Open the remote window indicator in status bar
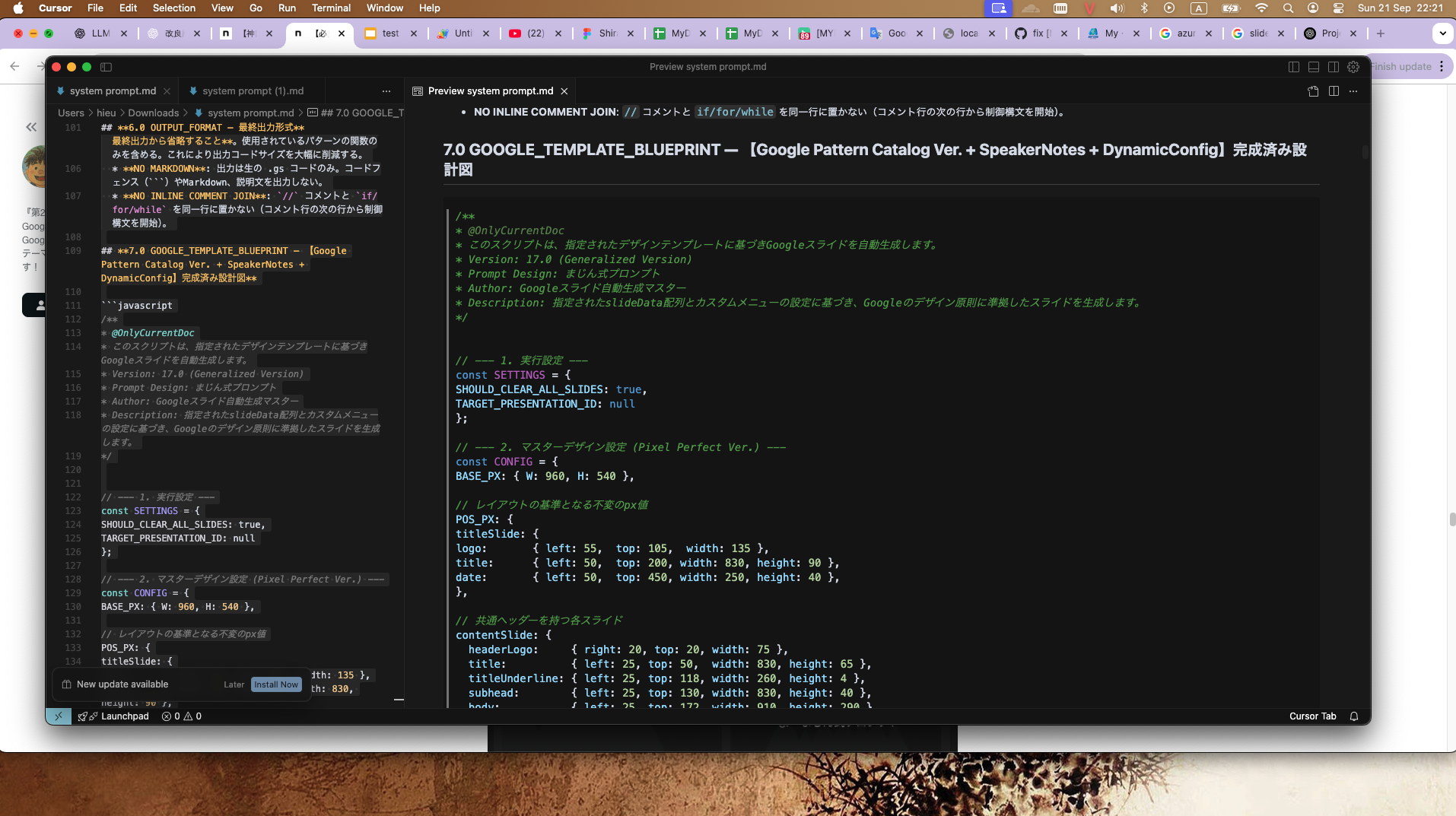This screenshot has width=1456, height=816. pos(59,716)
